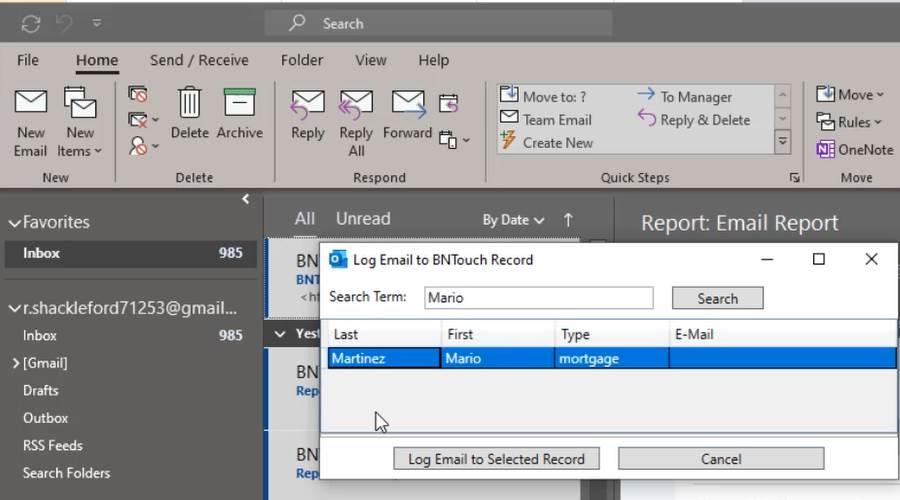The image size is (900, 500).
Task: Select the Mario cell in results
Action: (498, 358)
